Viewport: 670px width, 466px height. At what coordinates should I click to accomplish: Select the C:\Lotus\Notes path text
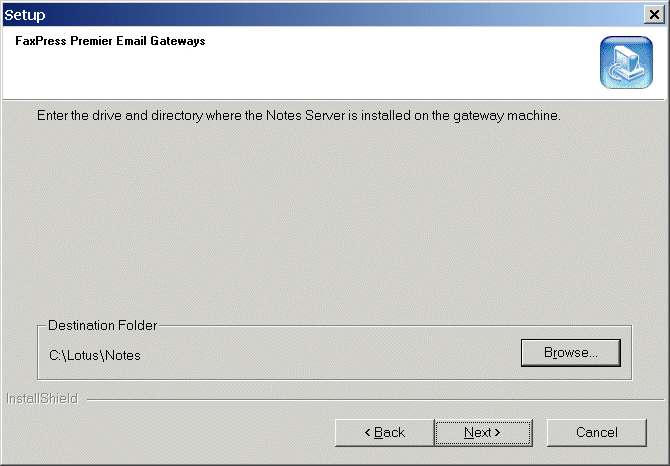(x=95, y=355)
